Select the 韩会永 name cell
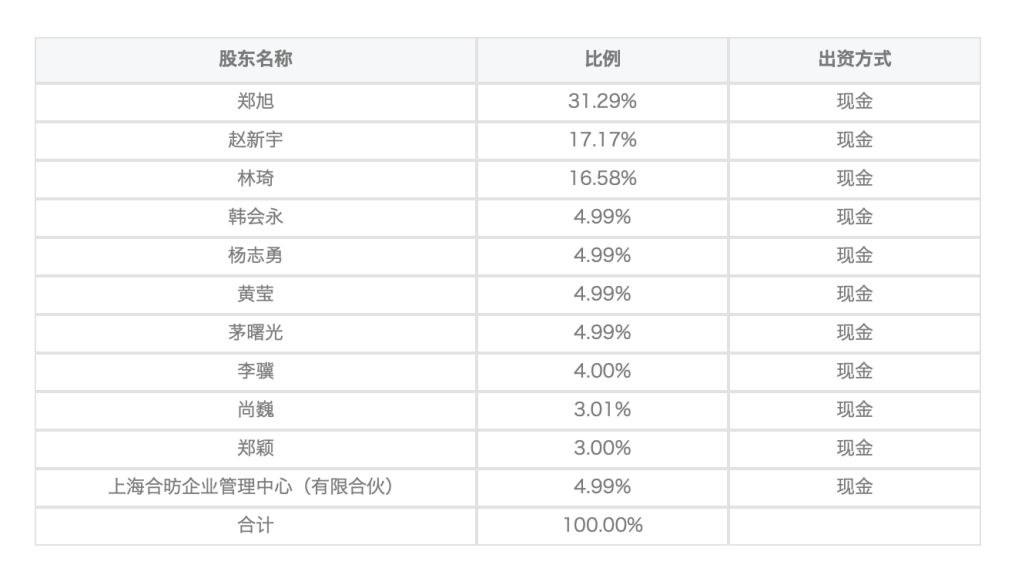This screenshot has width=1015, height=575. tap(255, 217)
